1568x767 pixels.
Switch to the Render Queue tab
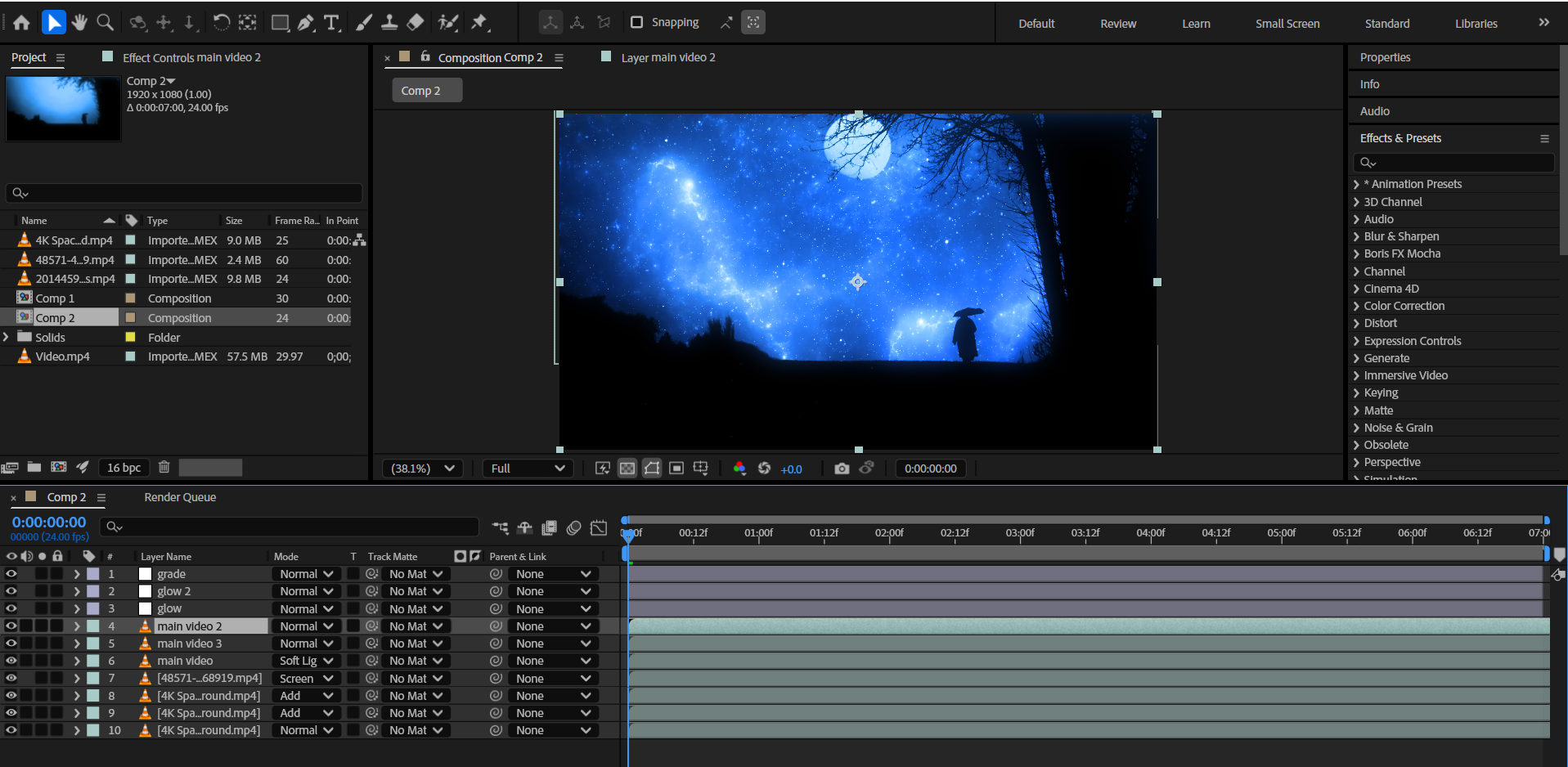coord(180,497)
